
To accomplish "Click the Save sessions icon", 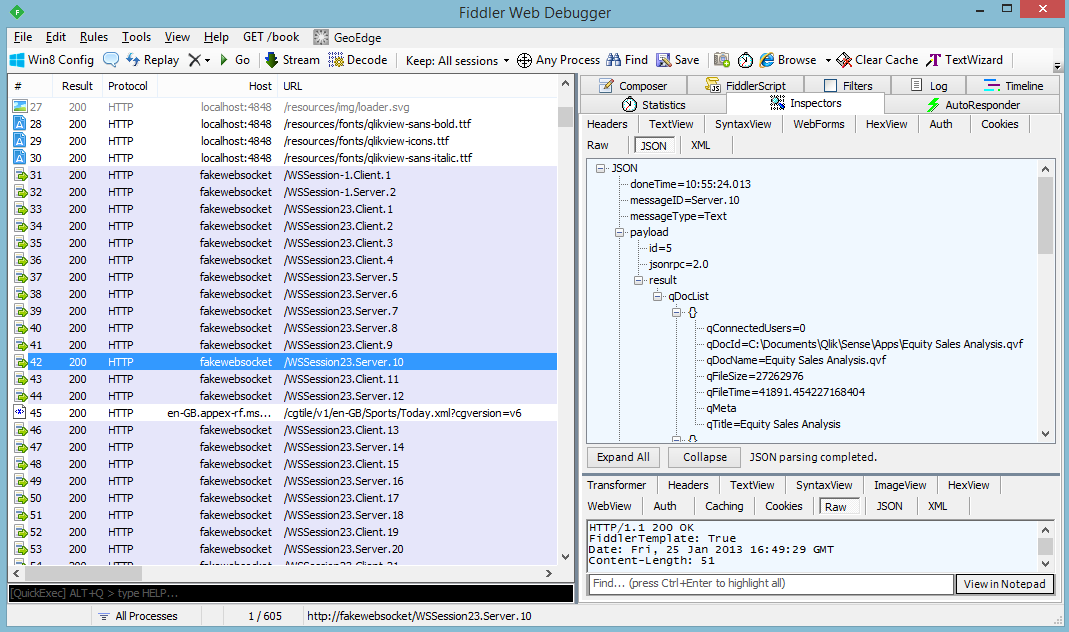I will coord(663,60).
